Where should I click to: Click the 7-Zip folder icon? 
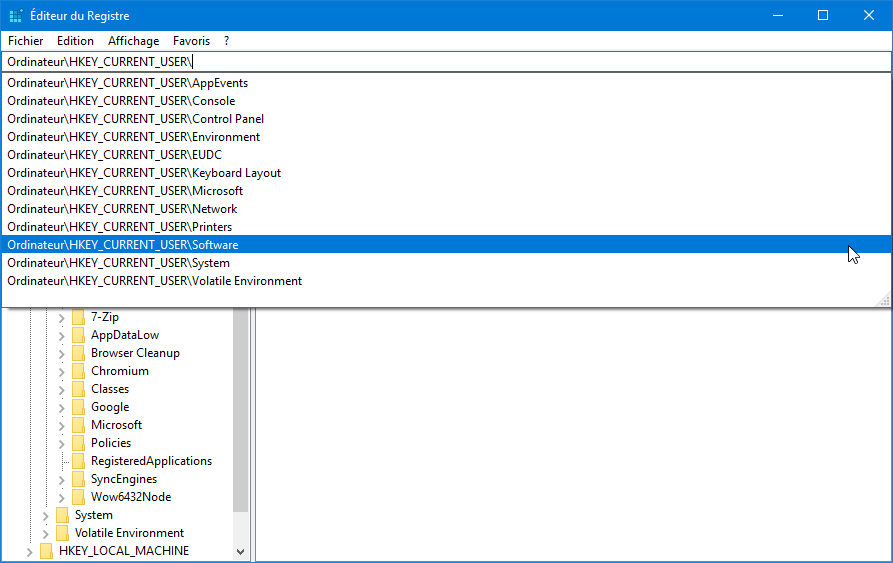[79, 317]
